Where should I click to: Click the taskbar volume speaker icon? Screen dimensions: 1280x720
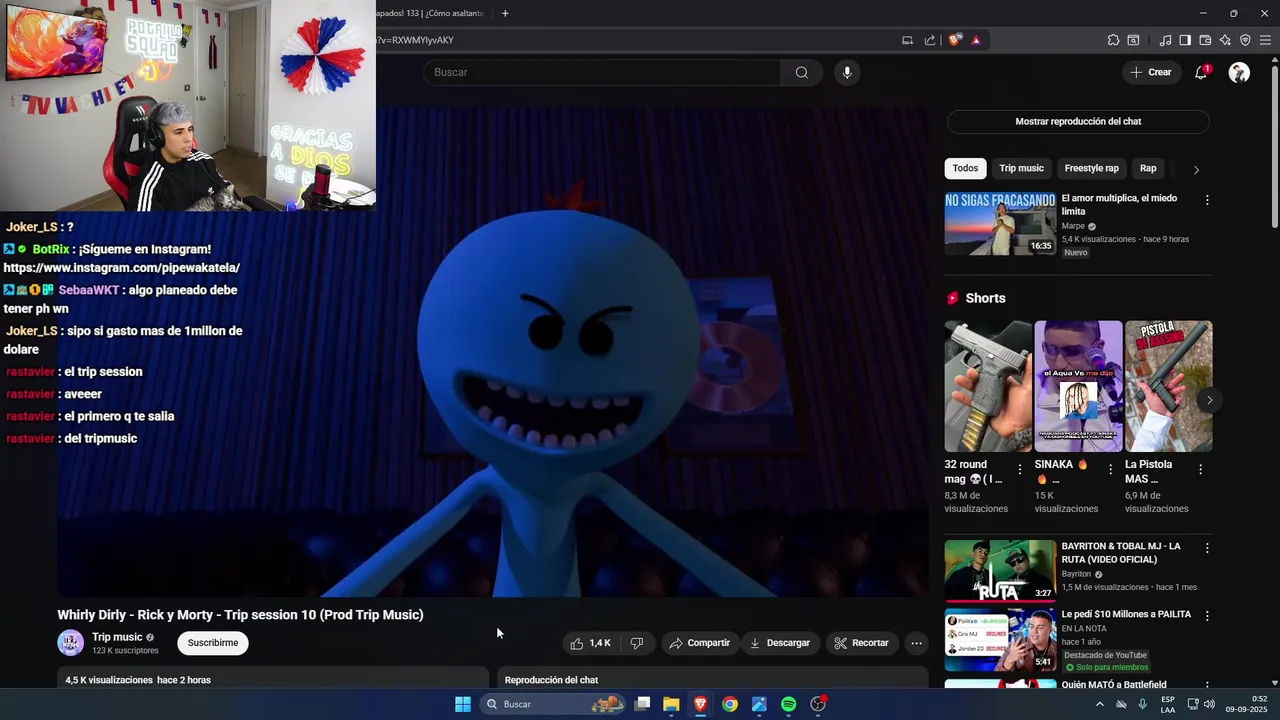click(1209, 704)
